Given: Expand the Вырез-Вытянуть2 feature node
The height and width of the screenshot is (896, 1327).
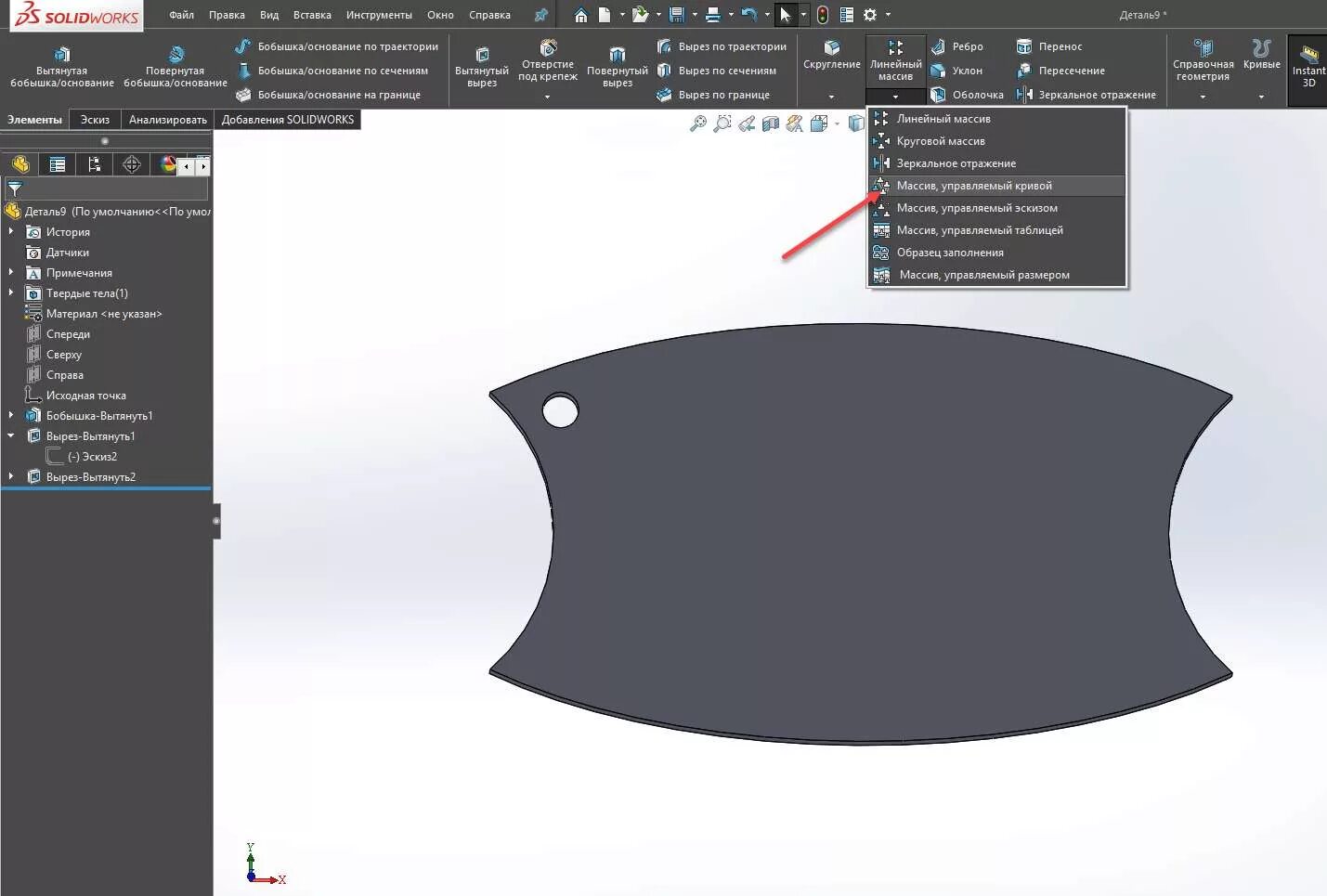Looking at the screenshot, I should (x=11, y=476).
